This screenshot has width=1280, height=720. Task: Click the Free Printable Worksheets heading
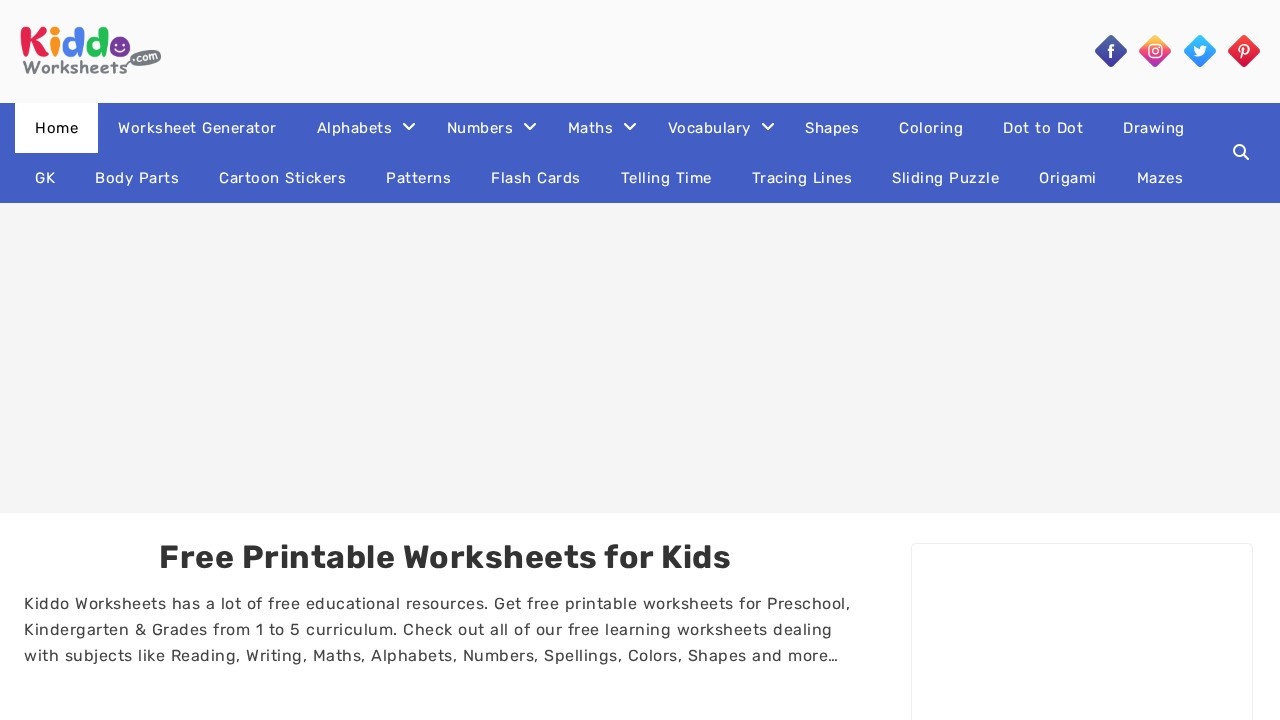tap(445, 558)
